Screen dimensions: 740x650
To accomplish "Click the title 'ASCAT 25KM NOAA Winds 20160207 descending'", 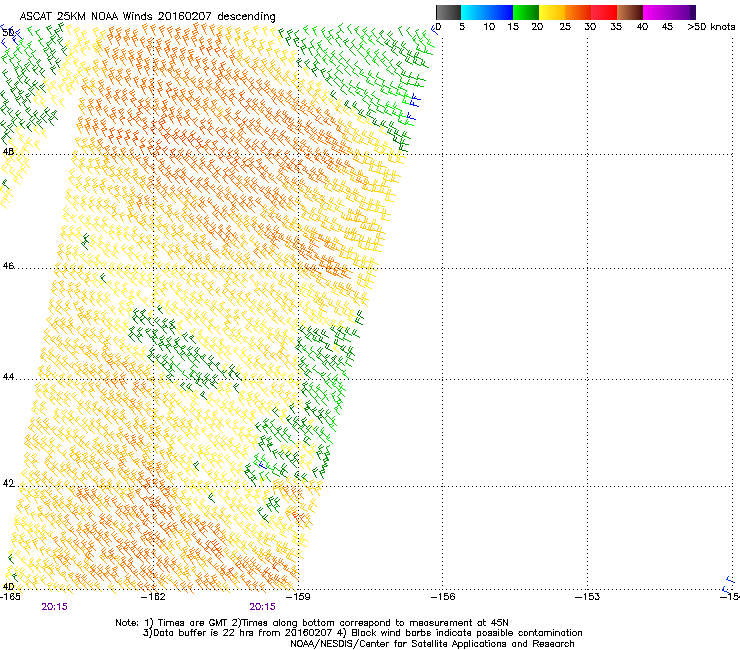I will [x=147, y=16].
